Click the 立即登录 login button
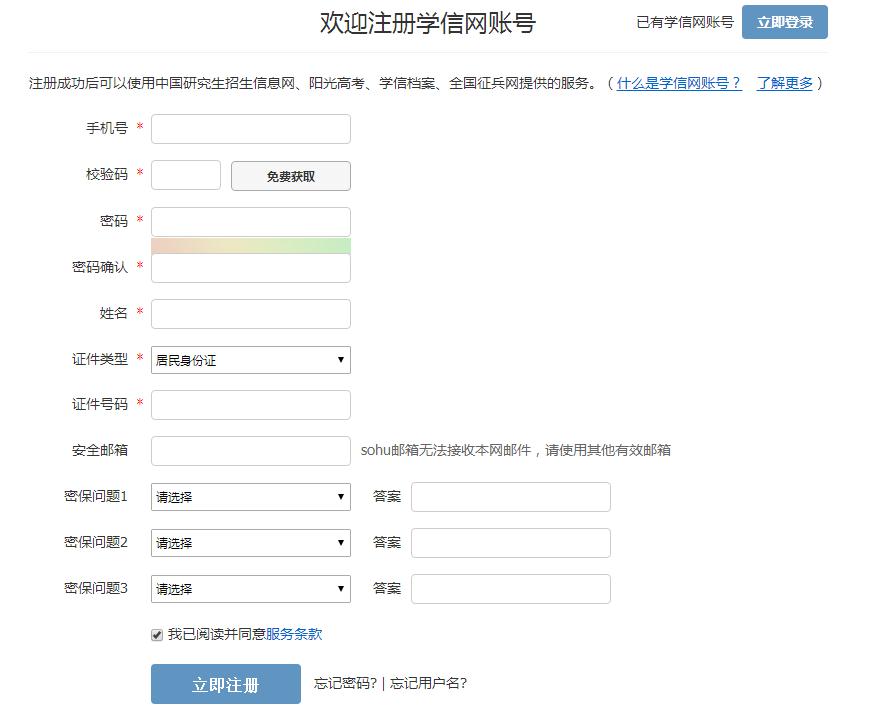 (x=784, y=22)
